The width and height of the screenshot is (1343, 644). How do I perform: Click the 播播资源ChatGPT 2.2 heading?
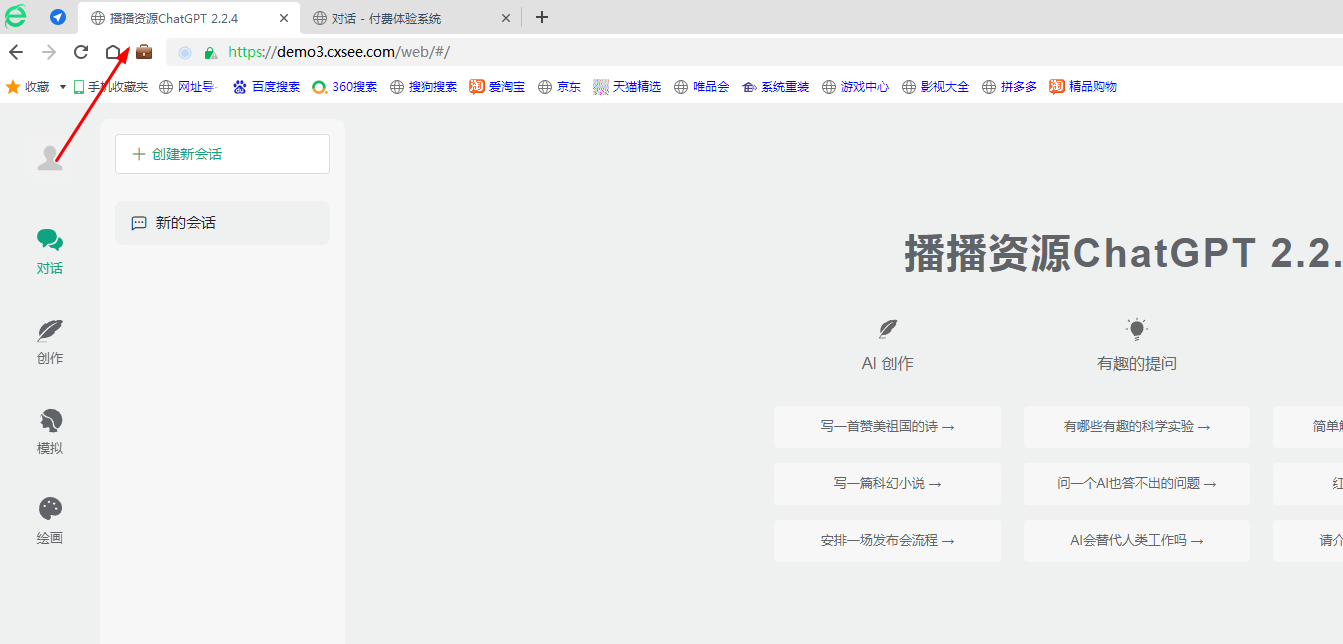pos(1124,254)
